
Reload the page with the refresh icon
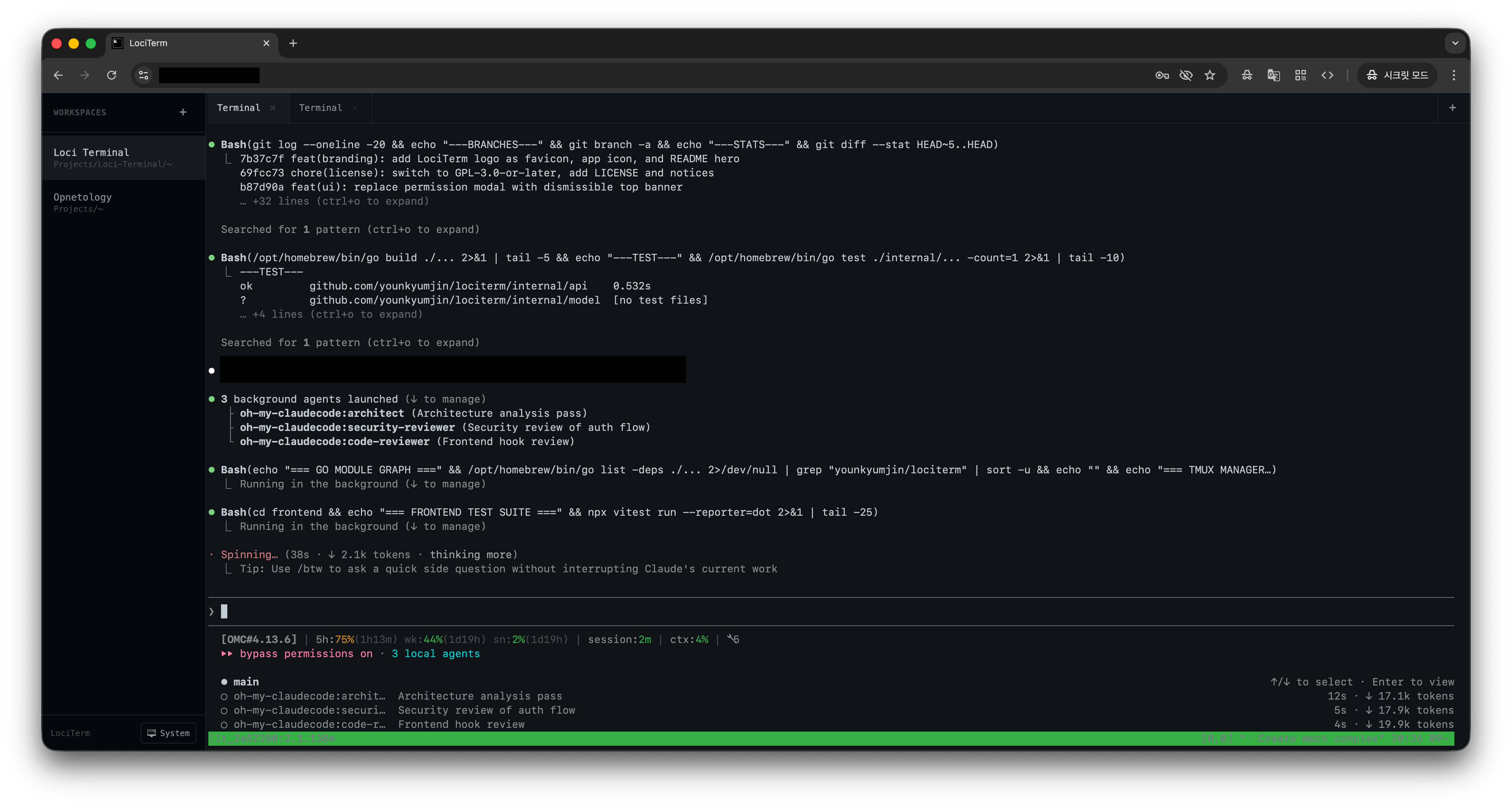112,75
